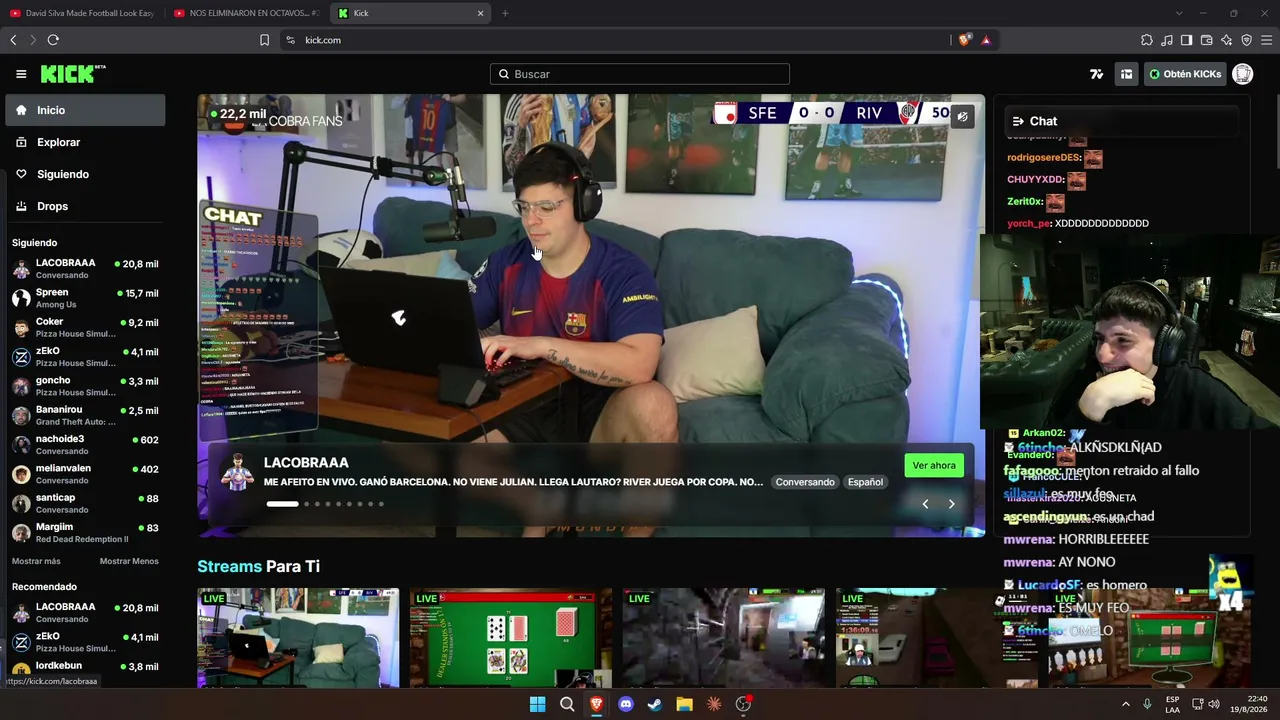The width and height of the screenshot is (1280, 720).
Task: Close the Kick browser tab
Action: (x=480, y=13)
